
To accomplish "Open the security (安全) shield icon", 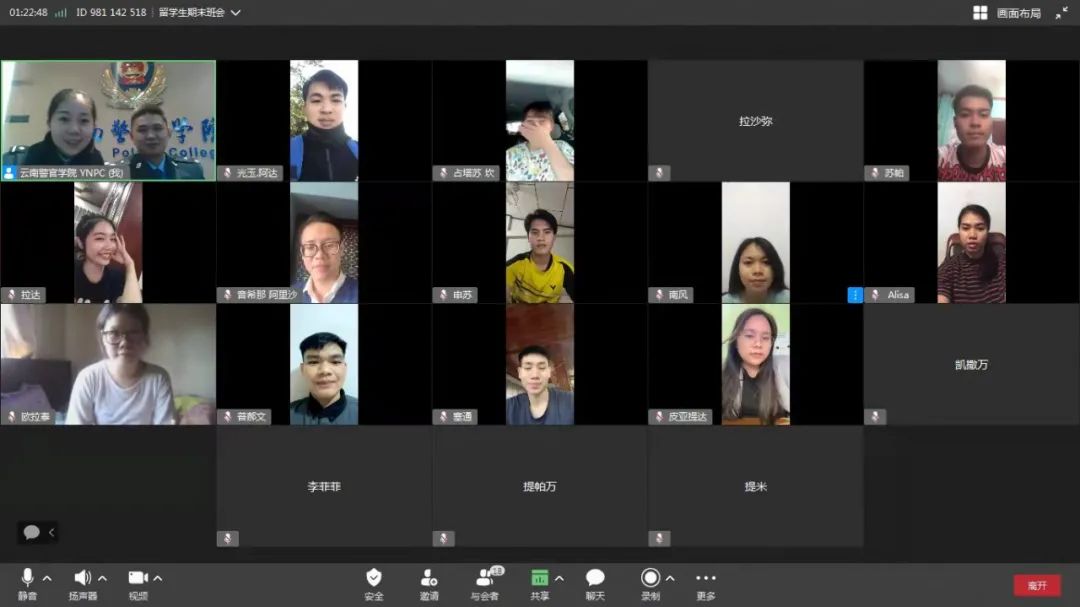I will click(x=373, y=578).
